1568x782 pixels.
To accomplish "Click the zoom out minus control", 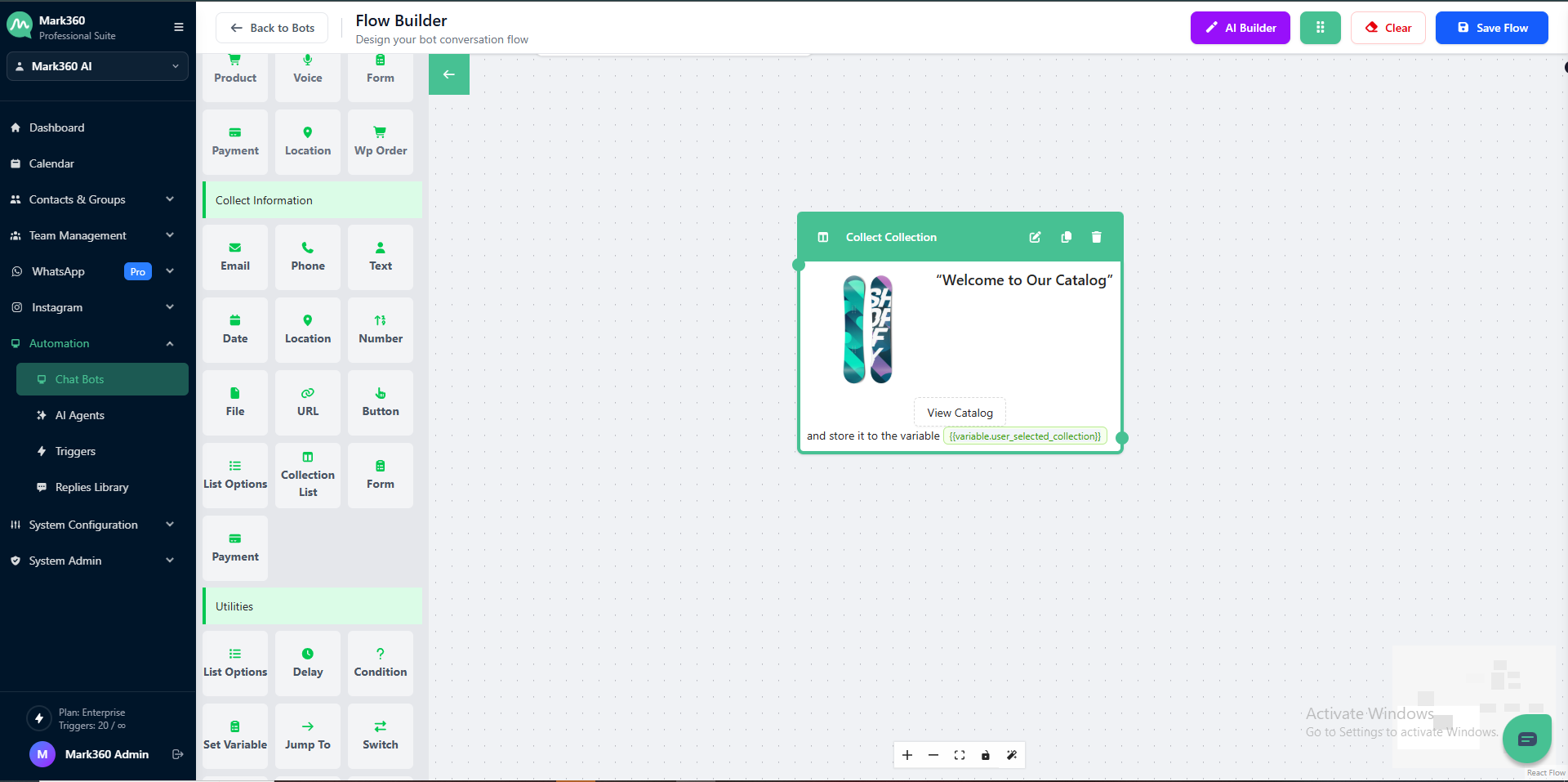I will 933,755.
